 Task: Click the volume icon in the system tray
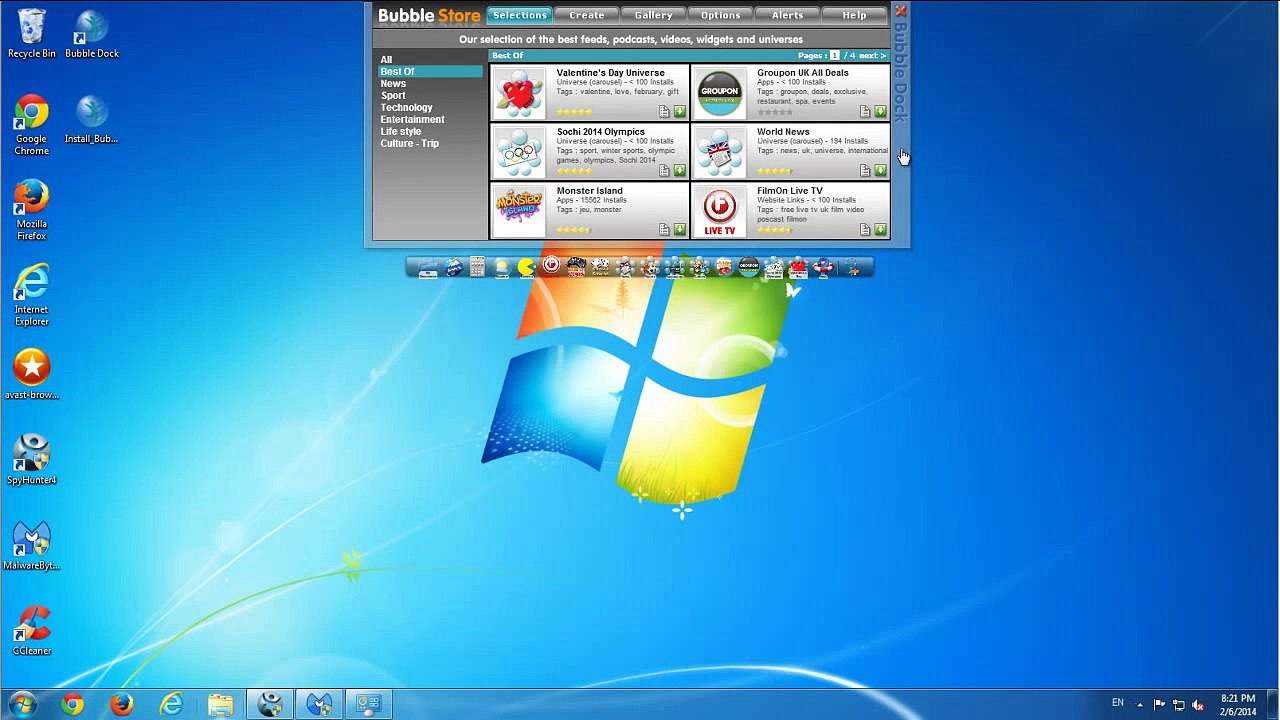tap(1198, 705)
